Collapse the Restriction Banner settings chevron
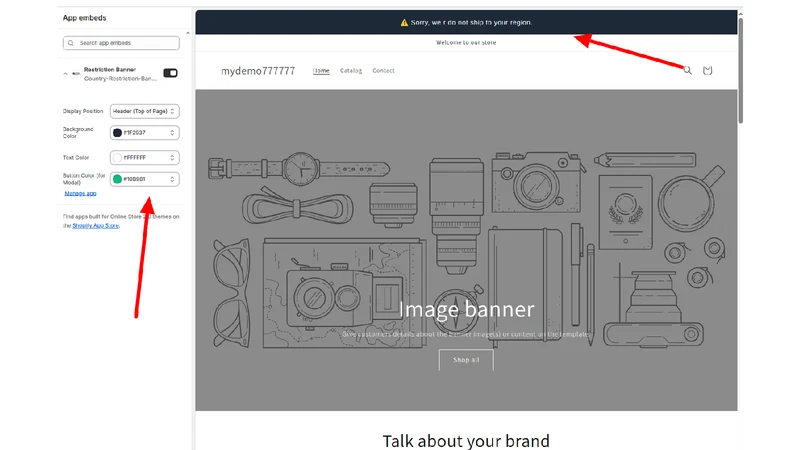Viewport: 800px width, 450px height. coord(65,73)
